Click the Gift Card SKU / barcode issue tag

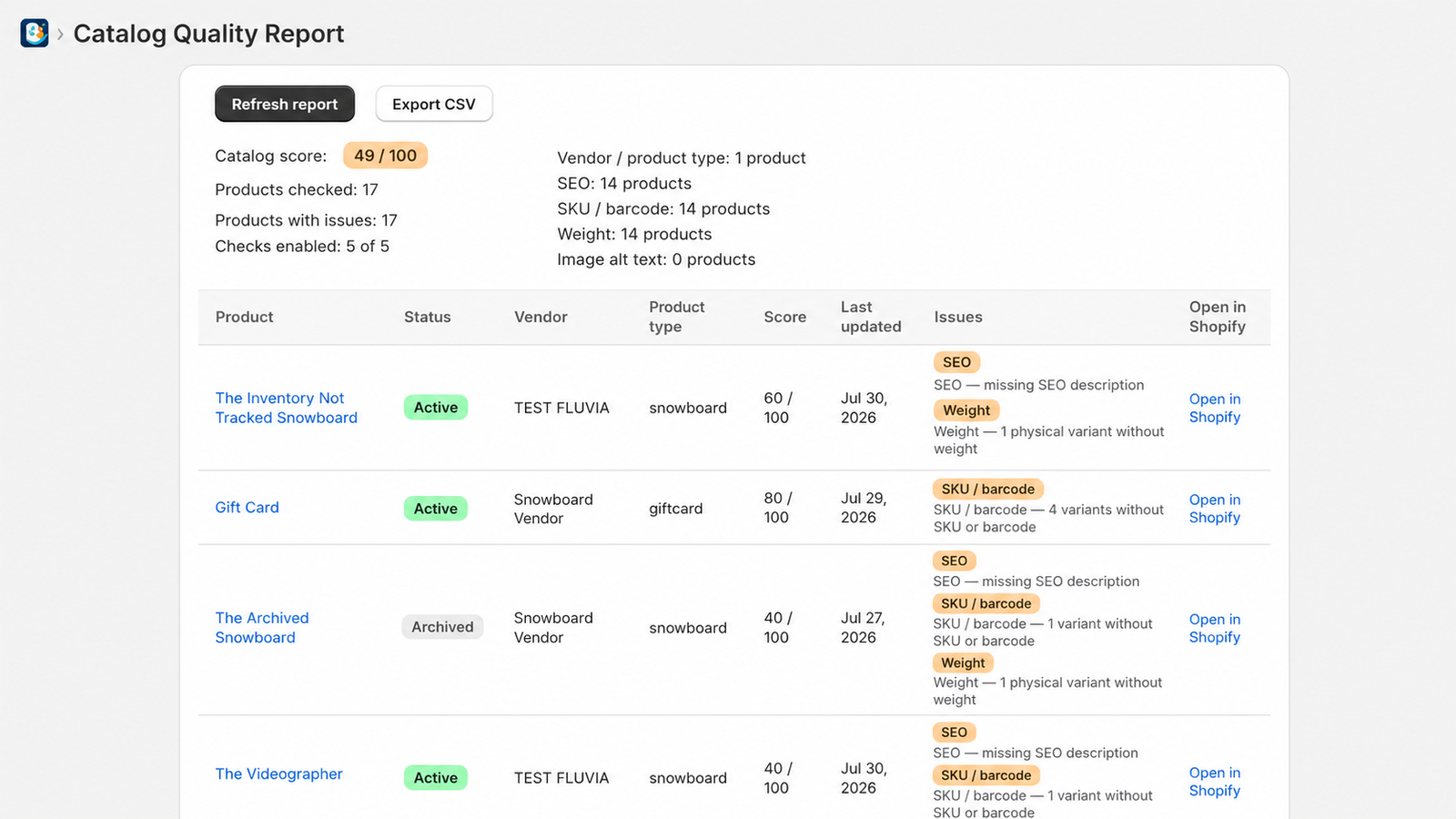click(988, 489)
